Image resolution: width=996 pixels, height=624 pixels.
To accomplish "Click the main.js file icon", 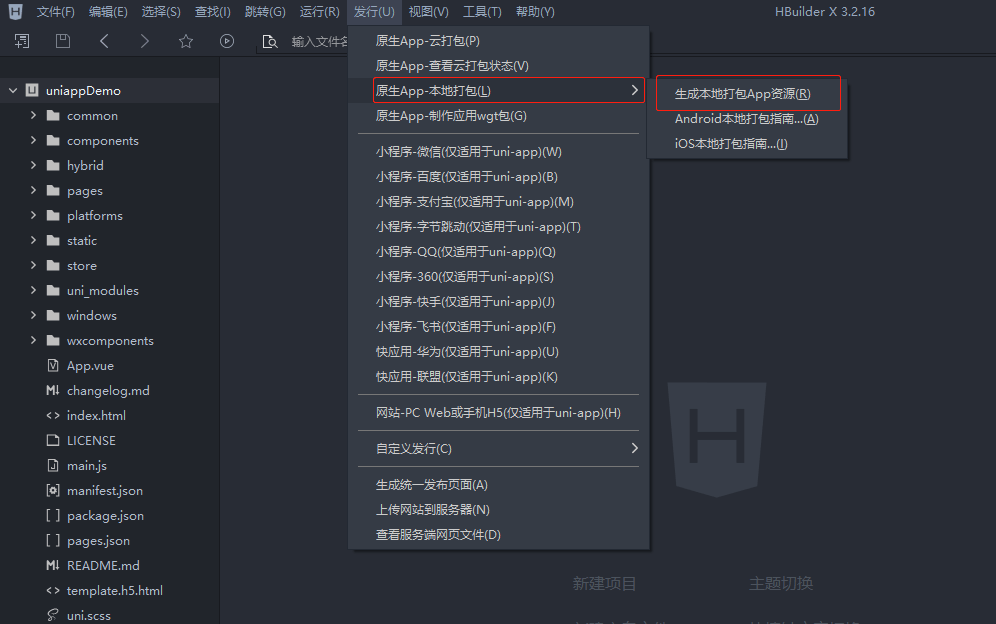I will [53, 465].
